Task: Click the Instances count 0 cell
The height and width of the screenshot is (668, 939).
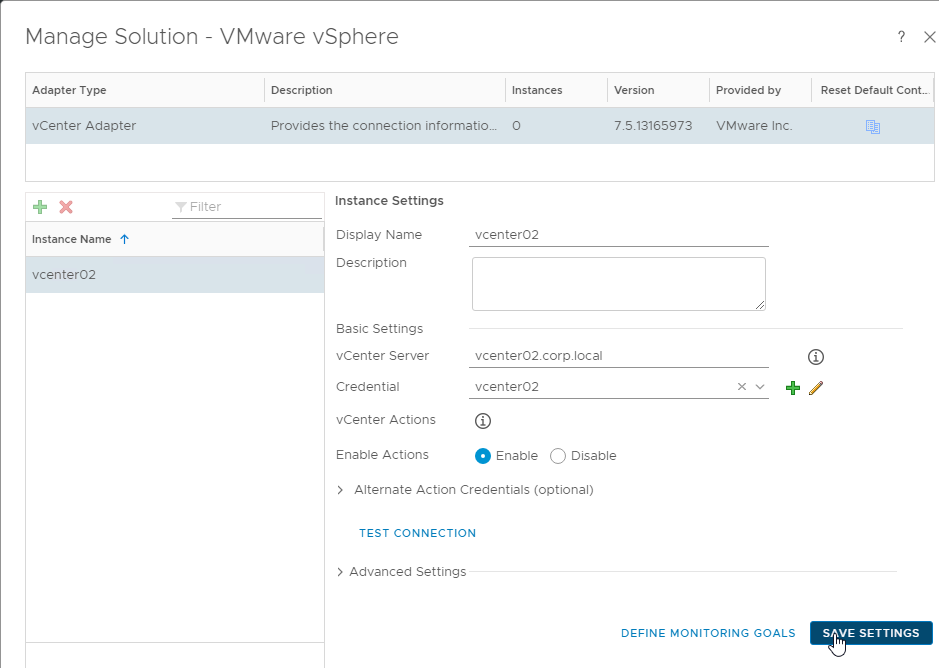Action: tap(556, 126)
